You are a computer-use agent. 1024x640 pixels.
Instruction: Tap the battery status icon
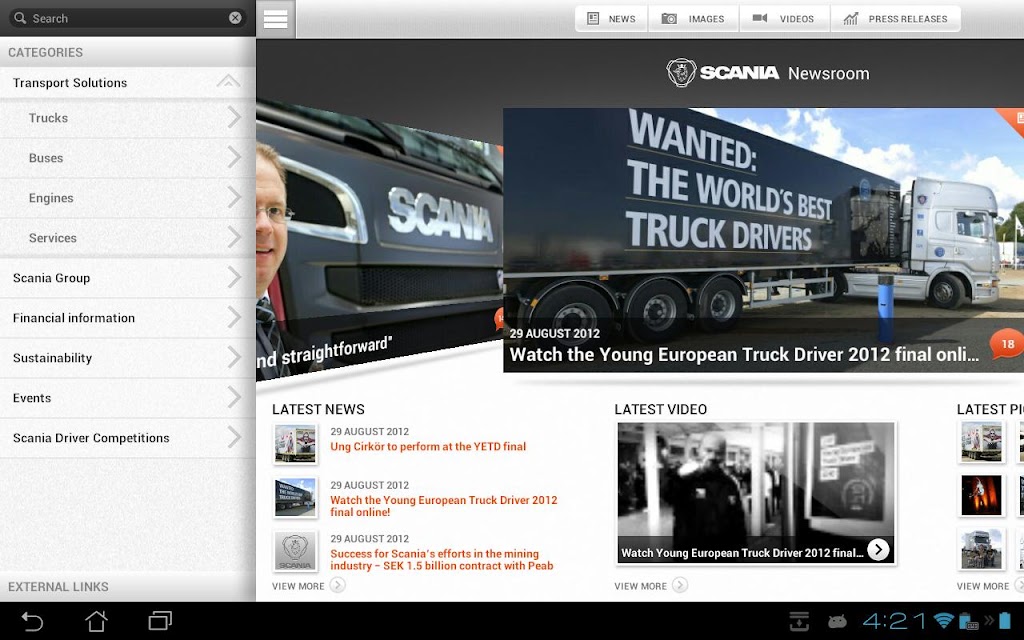1006,620
